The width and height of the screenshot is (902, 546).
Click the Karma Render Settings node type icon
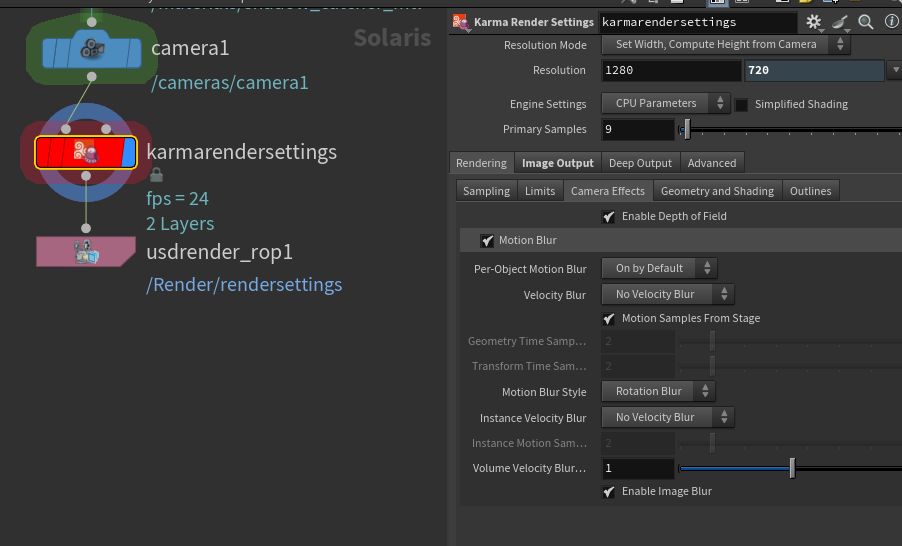461,22
